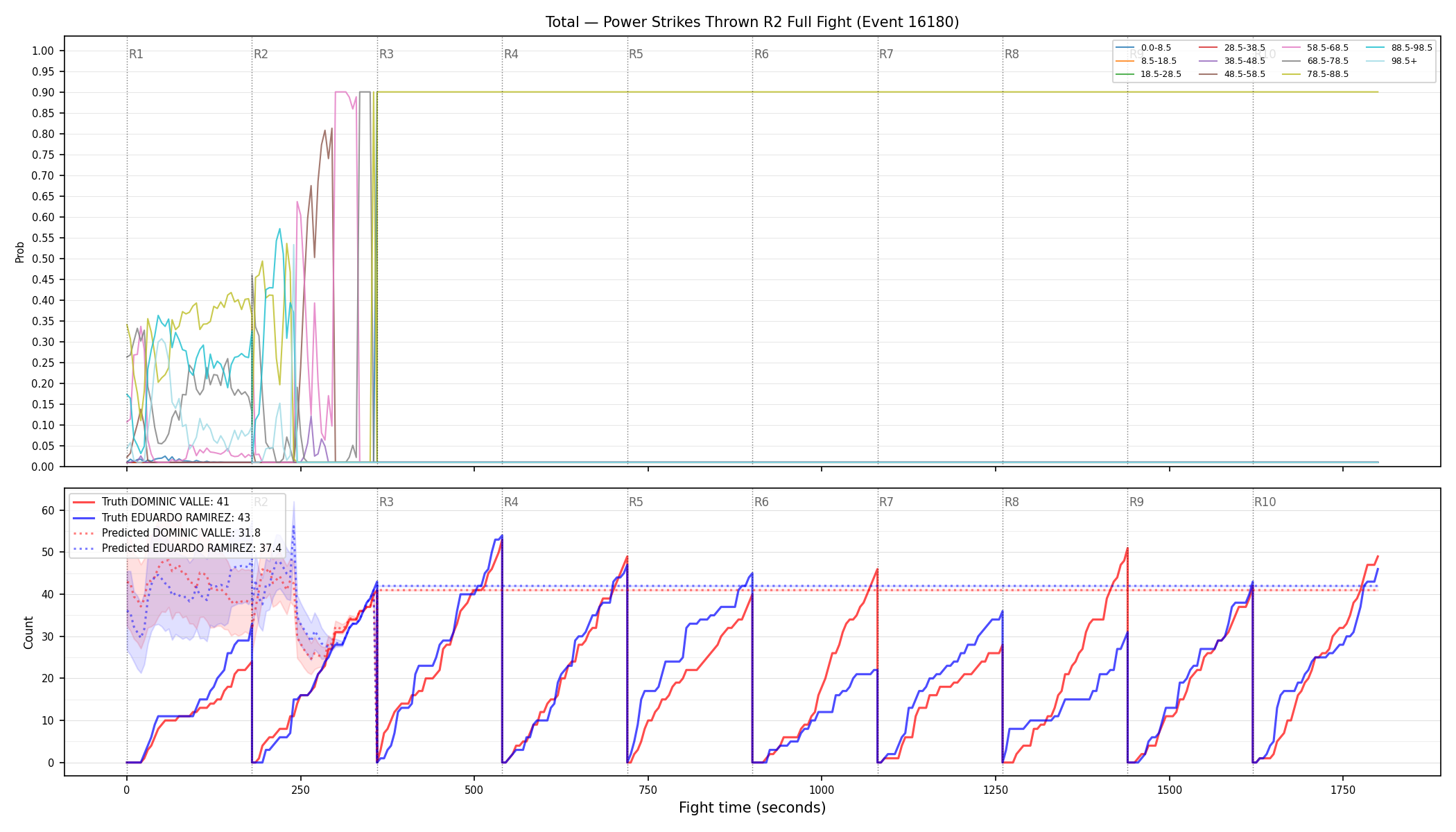Select the 48.5-58.5 legend entry
This screenshot has height=832, width=1456.
click(x=1232, y=74)
